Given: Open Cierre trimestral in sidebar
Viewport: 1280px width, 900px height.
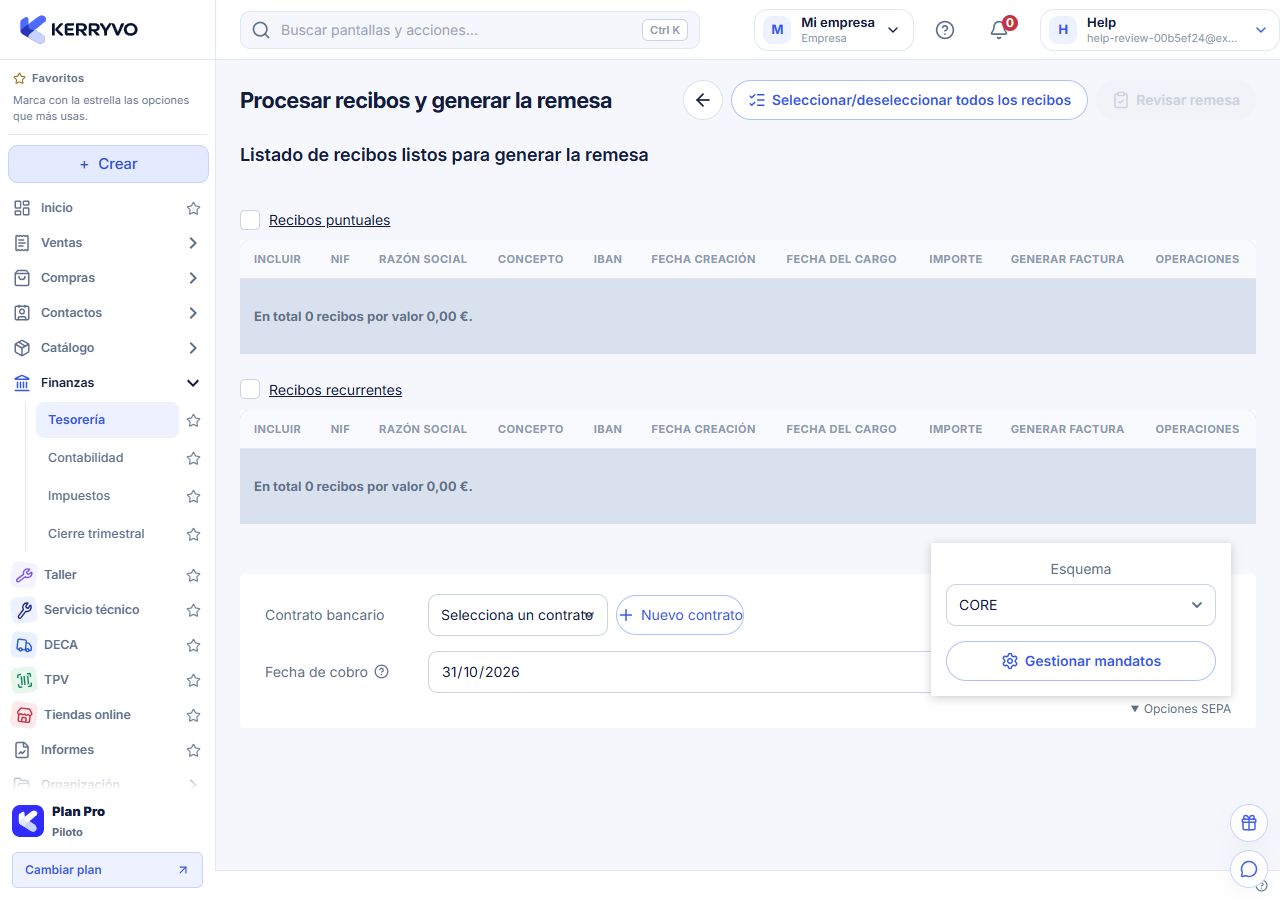Looking at the screenshot, I should pos(96,534).
